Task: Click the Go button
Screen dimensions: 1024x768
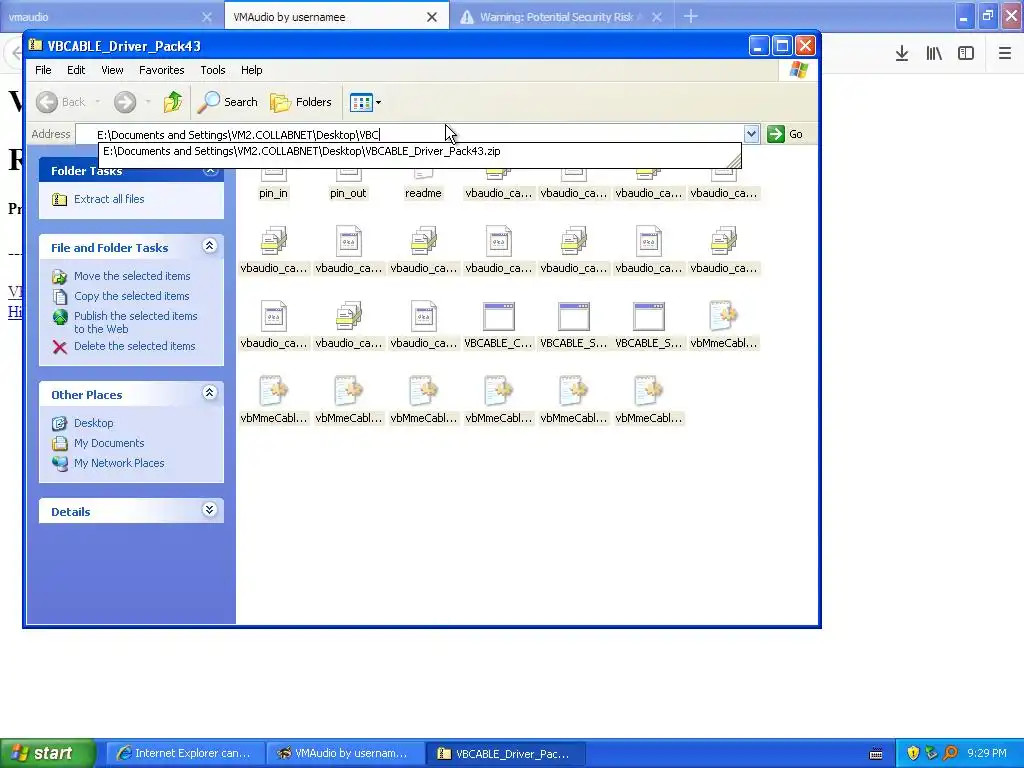Action: tap(785, 134)
